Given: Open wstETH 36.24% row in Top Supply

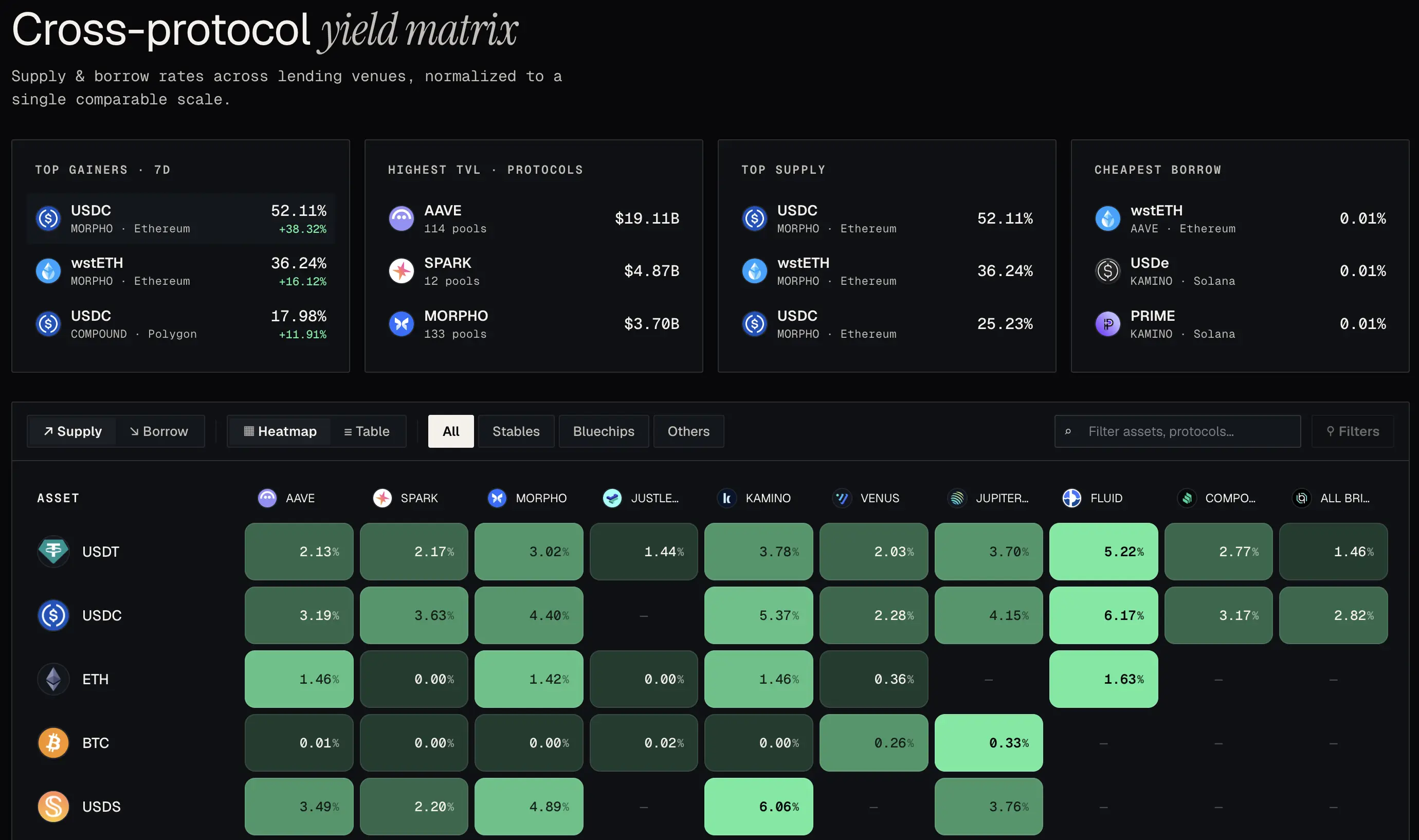Looking at the screenshot, I should coord(887,271).
